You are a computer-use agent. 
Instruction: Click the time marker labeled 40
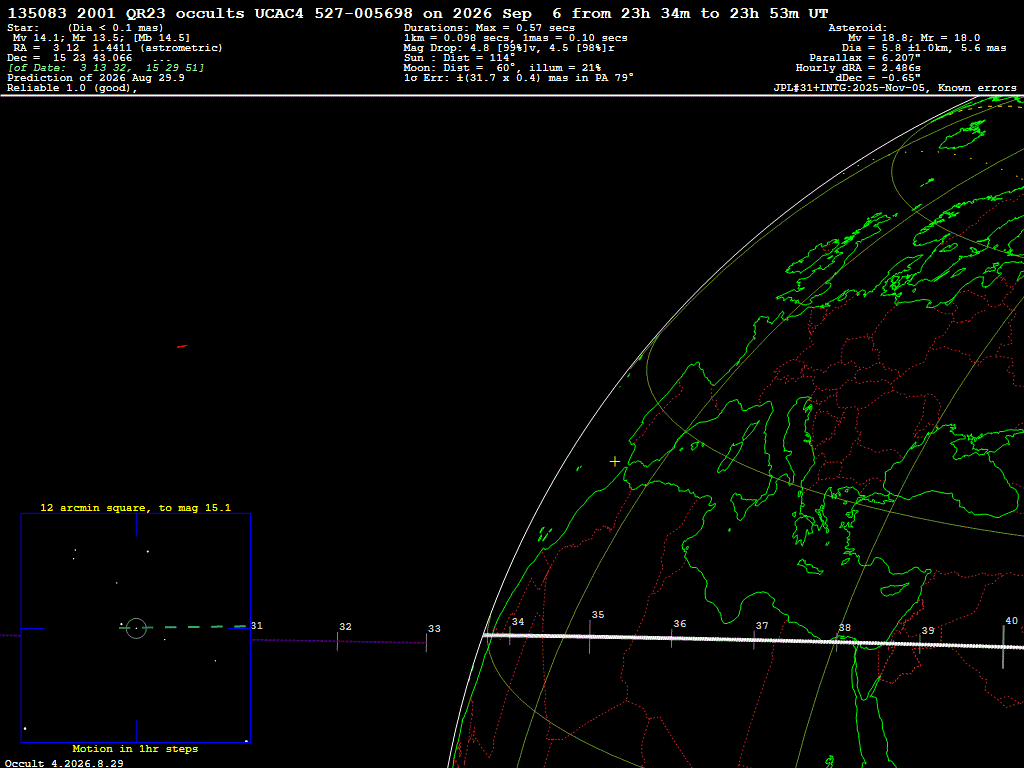(x=1011, y=620)
